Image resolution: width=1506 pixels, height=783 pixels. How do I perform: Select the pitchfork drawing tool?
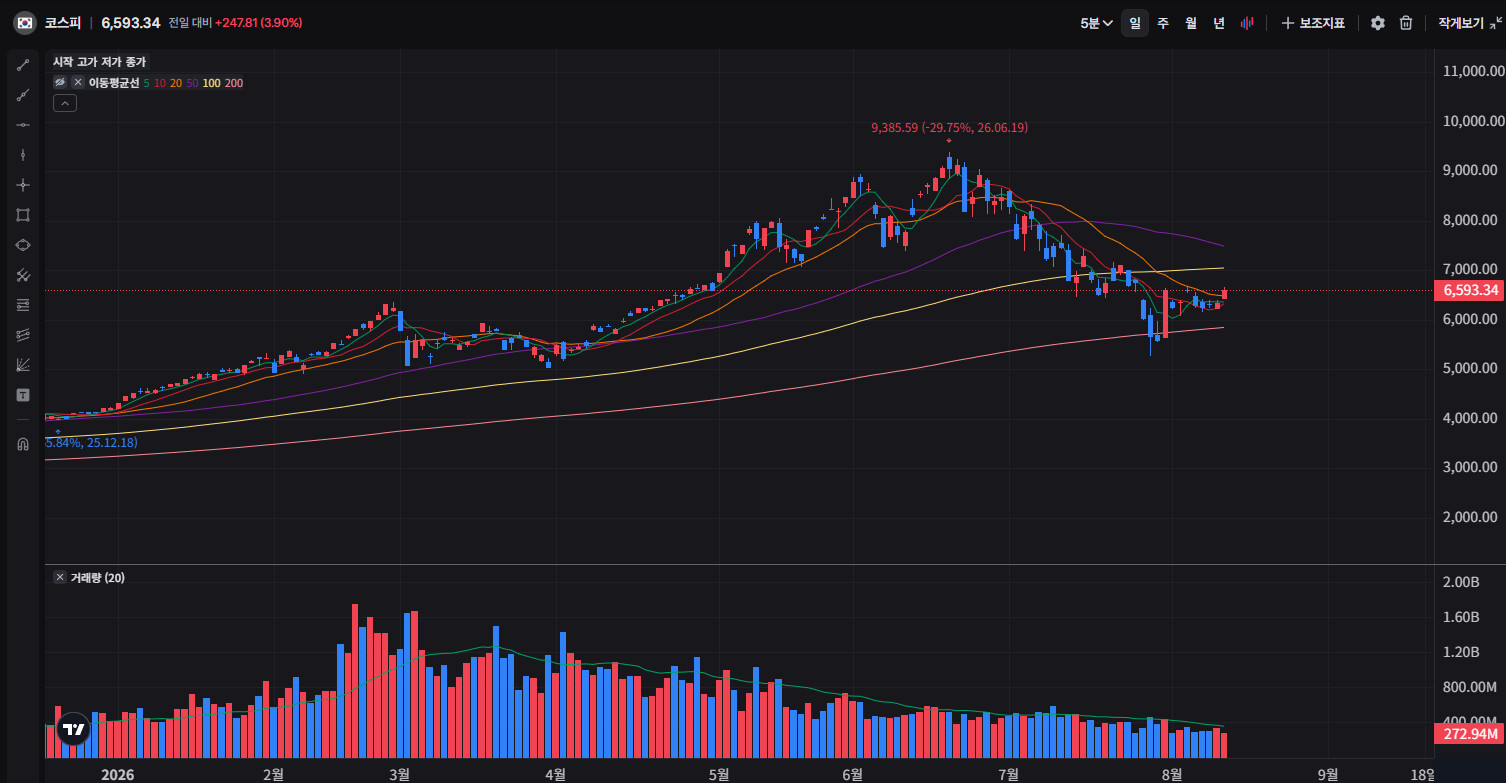pos(23,275)
